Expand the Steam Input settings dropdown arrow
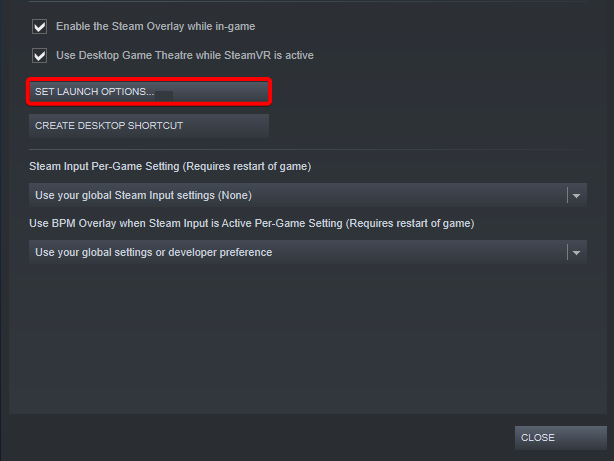This screenshot has width=614, height=461. pos(576,196)
